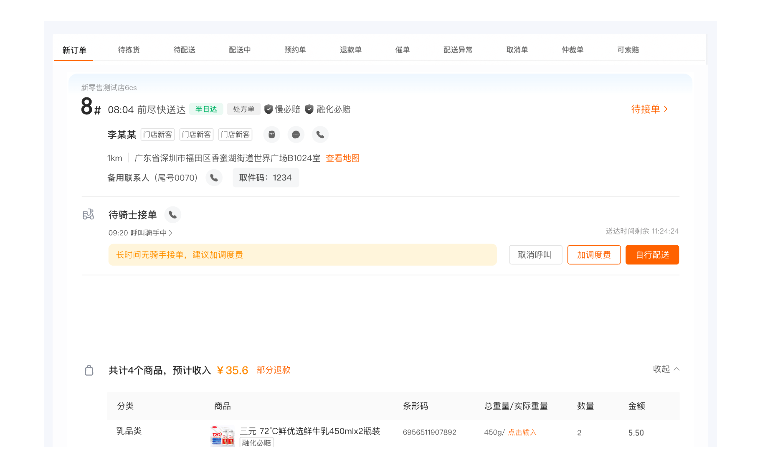Viewport: 760px width, 468px height.
Task: Call the backup contact 备用联系人 phone icon
Action: pyautogui.click(x=214, y=178)
